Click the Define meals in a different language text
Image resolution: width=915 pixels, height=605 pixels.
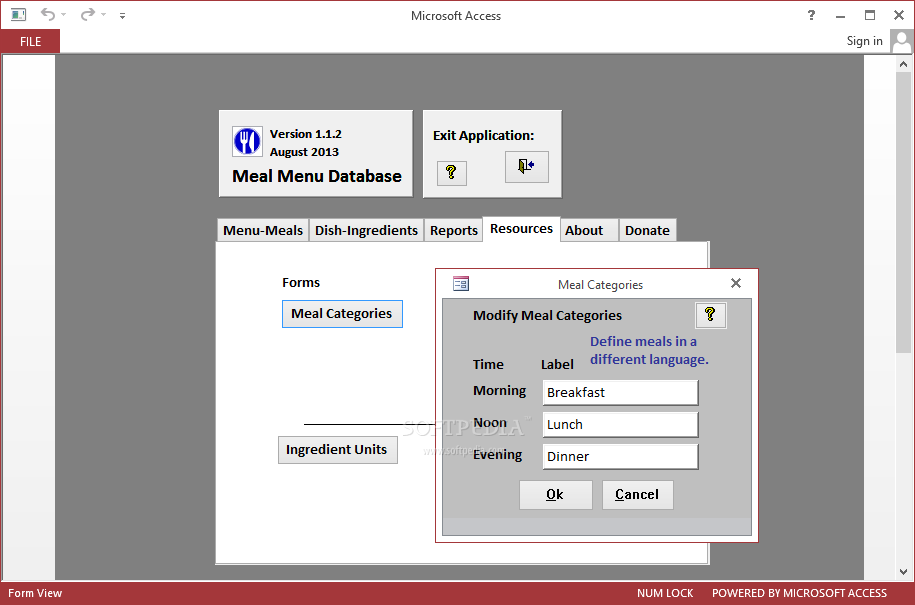649,351
